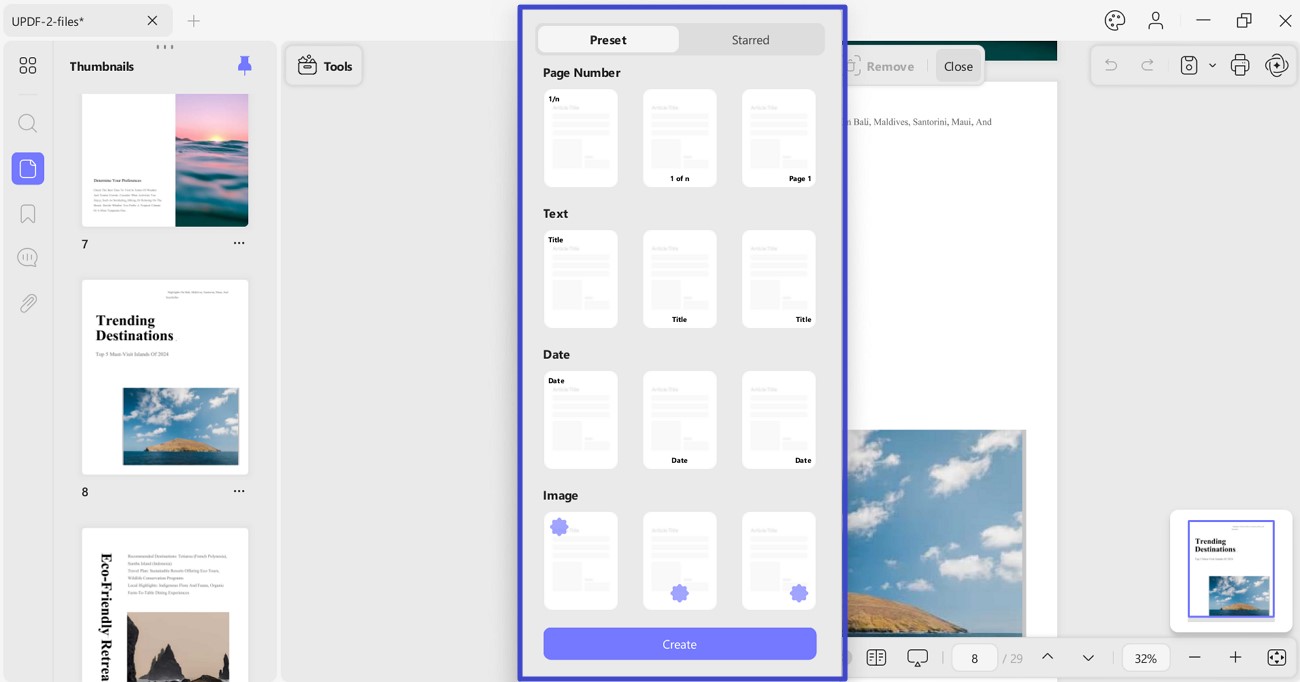Click the page number field showing 8
This screenshot has width=1300, height=682.
(x=974, y=658)
